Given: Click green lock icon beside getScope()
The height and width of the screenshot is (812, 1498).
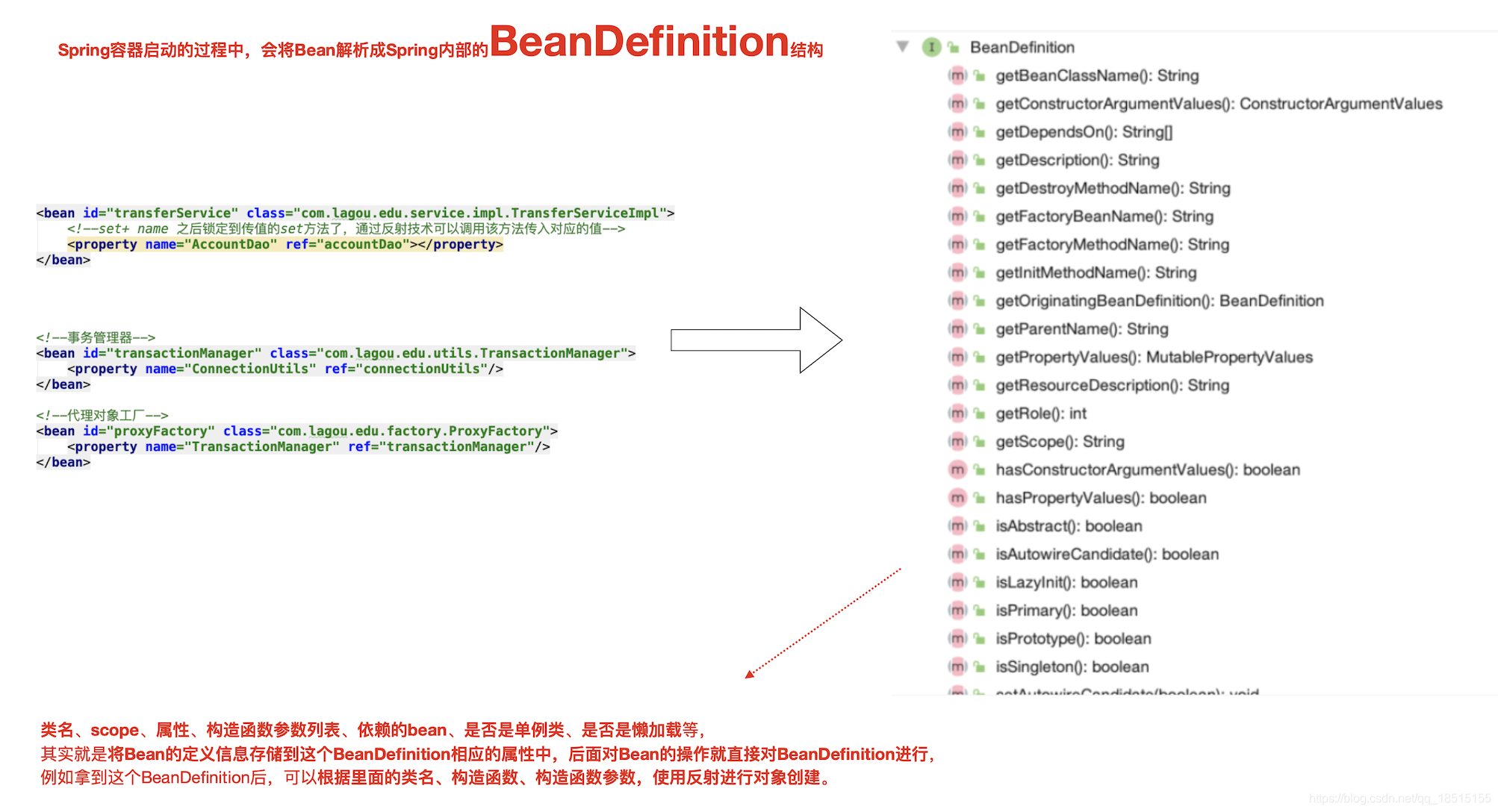Looking at the screenshot, I should coord(979,442).
